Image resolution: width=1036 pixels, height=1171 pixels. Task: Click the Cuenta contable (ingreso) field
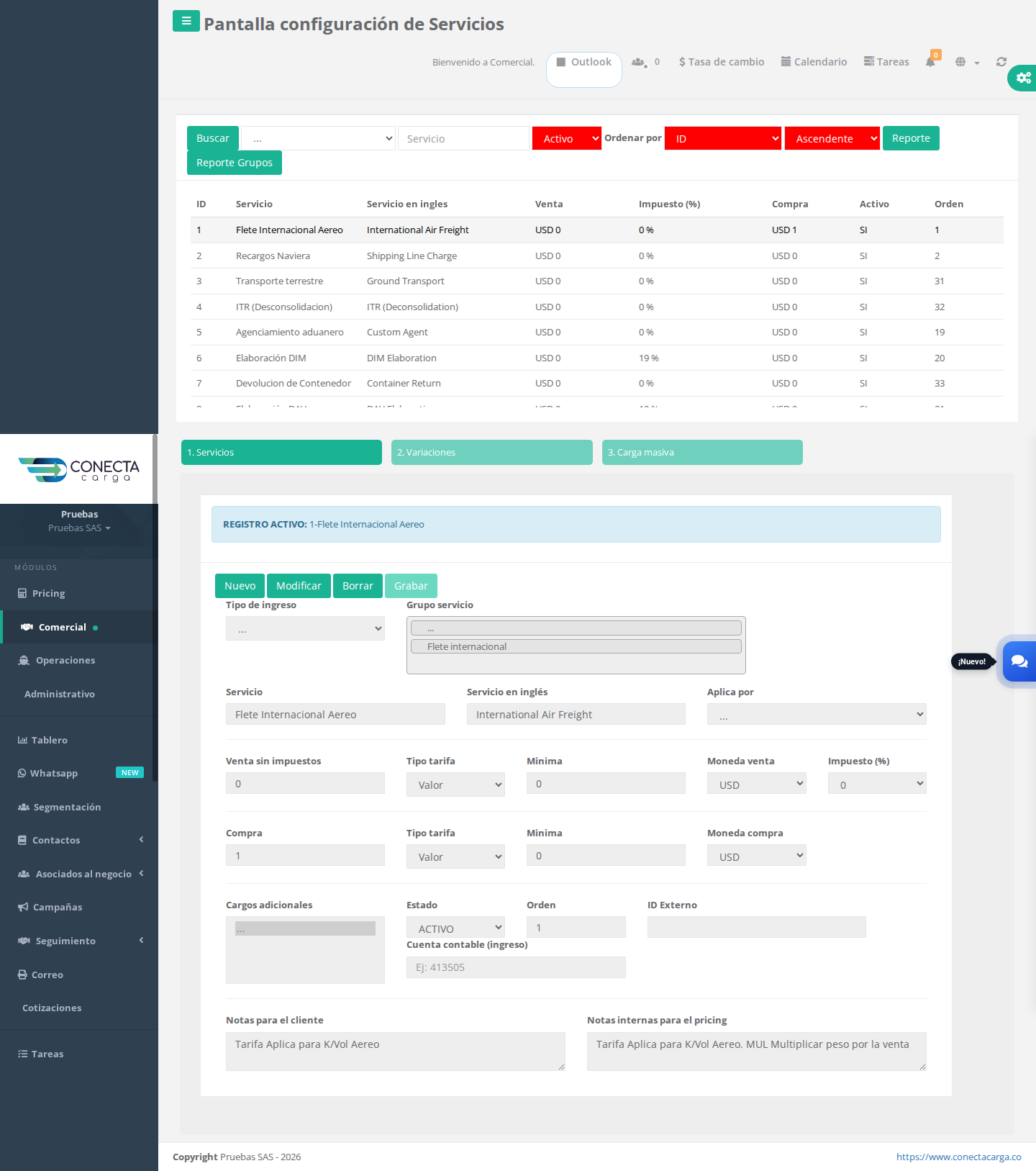(x=516, y=967)
